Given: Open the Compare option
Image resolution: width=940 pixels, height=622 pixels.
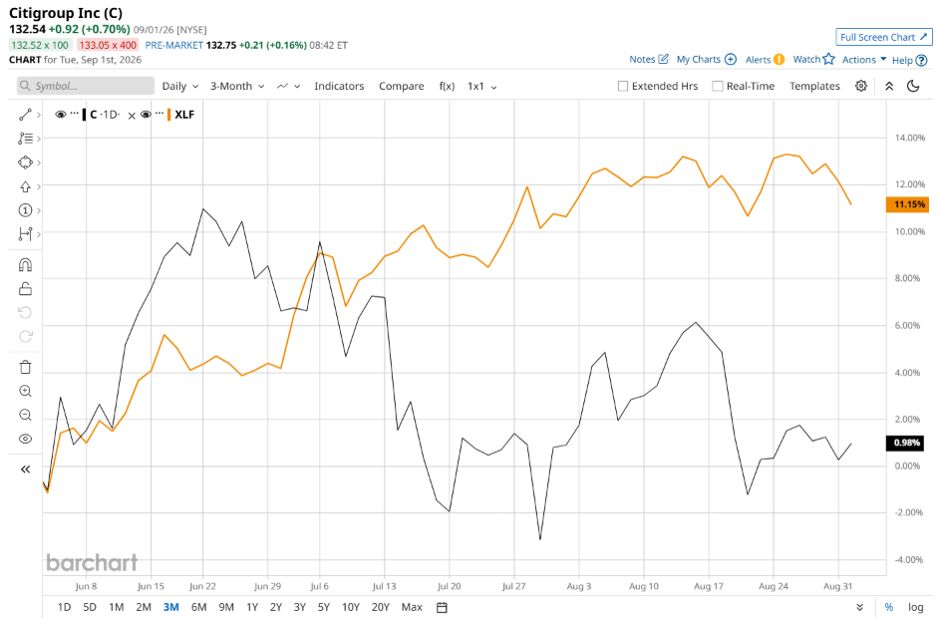Looking at the screenshot, I should (401, 86).
